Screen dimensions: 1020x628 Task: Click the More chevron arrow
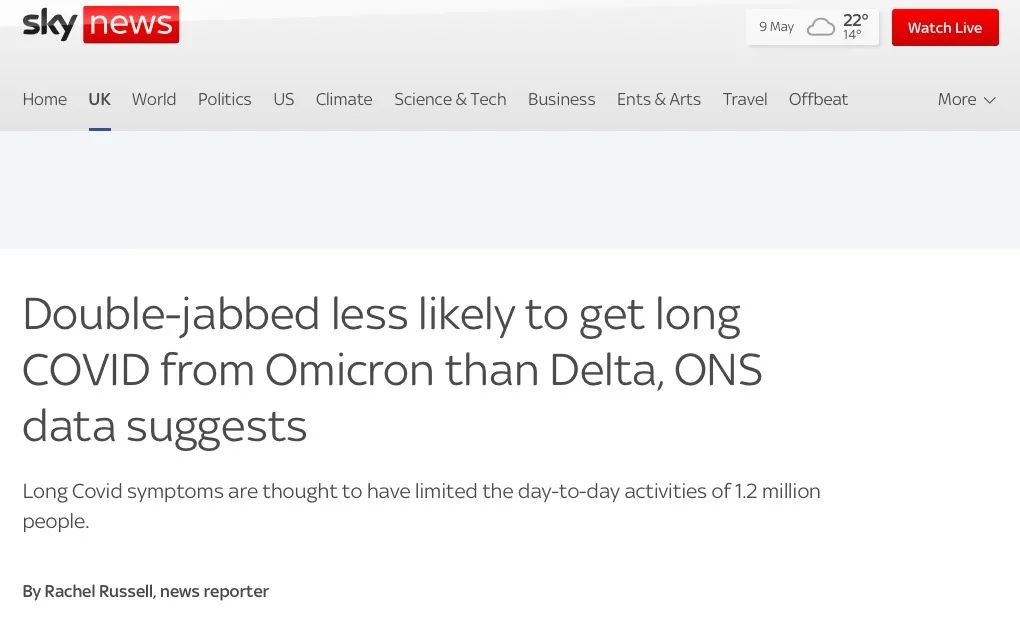(990, 100)
